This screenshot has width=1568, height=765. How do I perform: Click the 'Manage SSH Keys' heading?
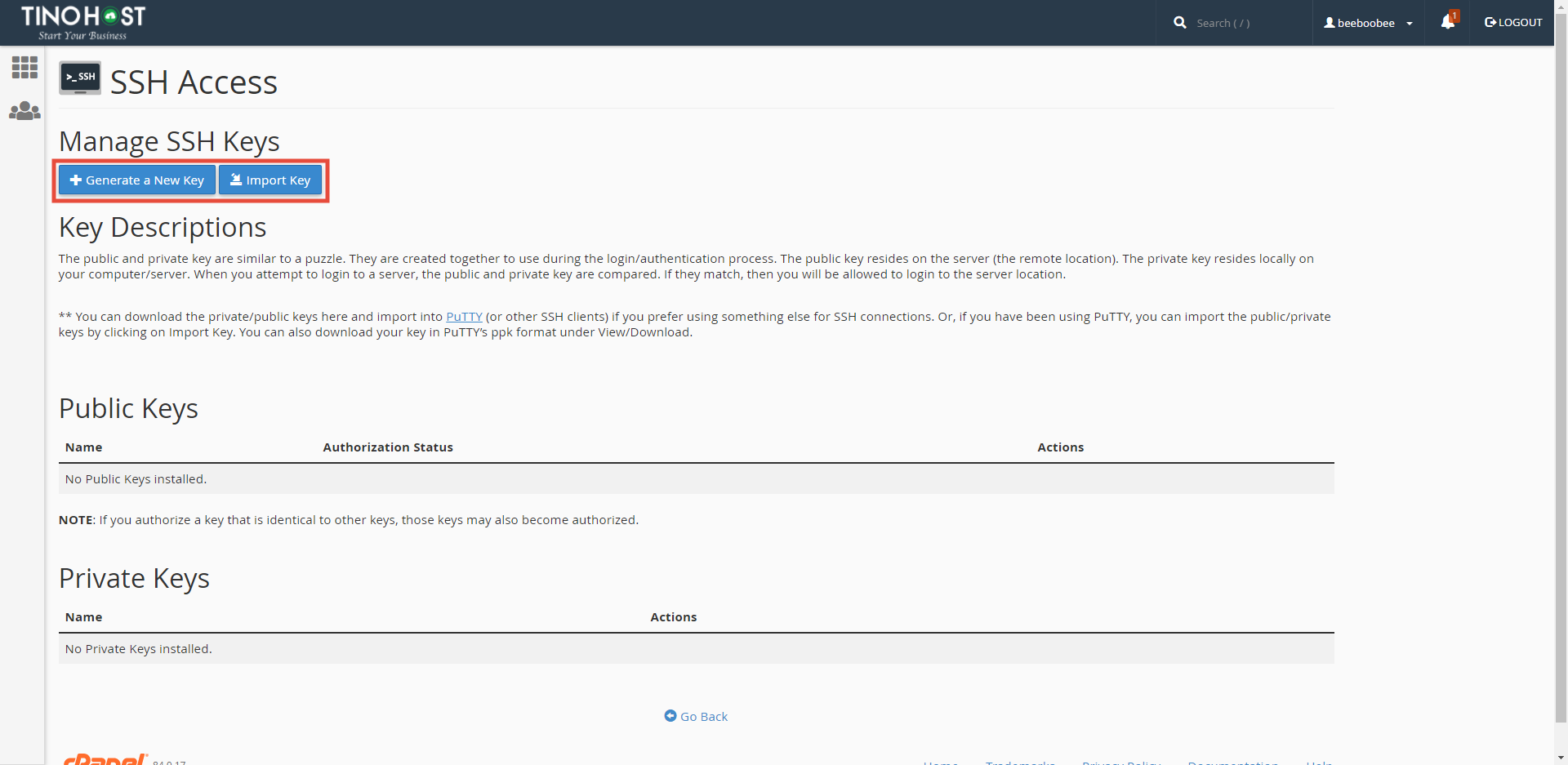[169, 142]
